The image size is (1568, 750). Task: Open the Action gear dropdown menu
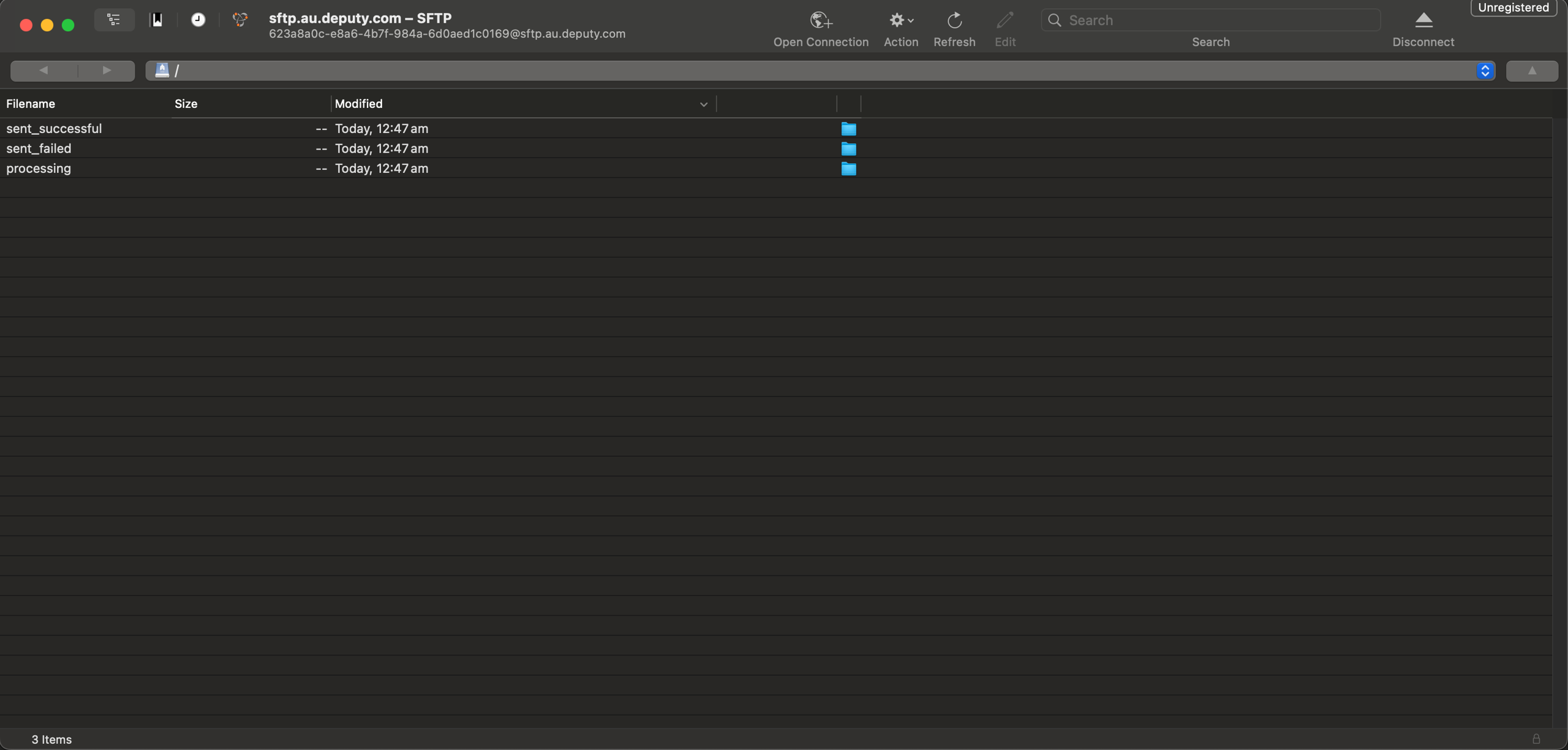900,21
